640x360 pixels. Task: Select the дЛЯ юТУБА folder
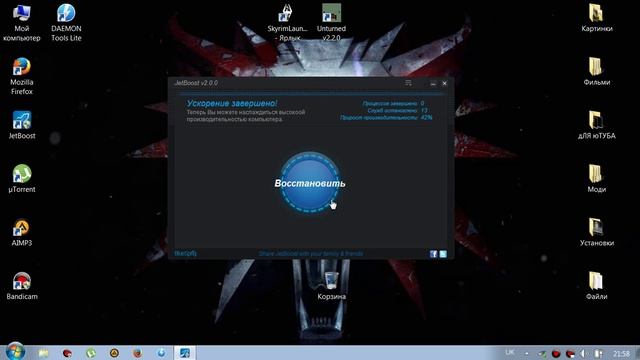click(596, 125)
